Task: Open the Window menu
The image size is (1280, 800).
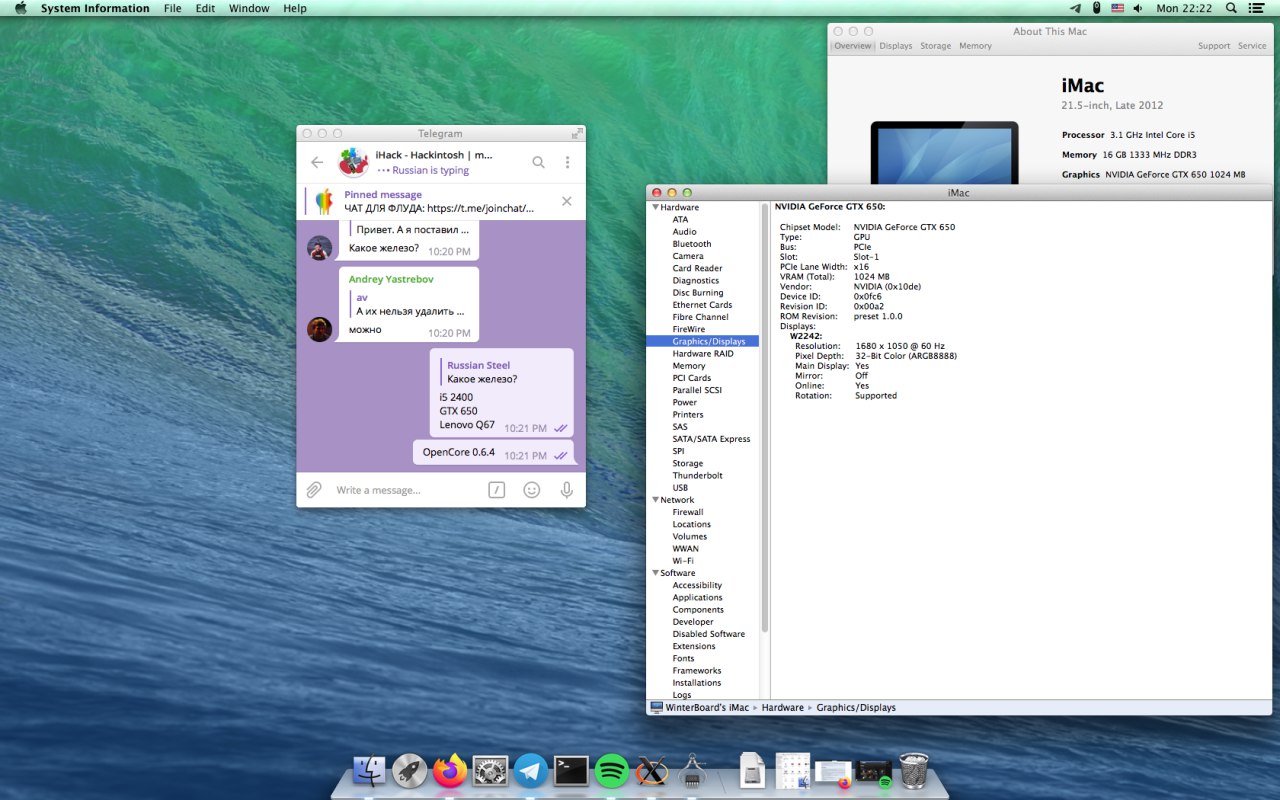Action: tap(249, 8)
